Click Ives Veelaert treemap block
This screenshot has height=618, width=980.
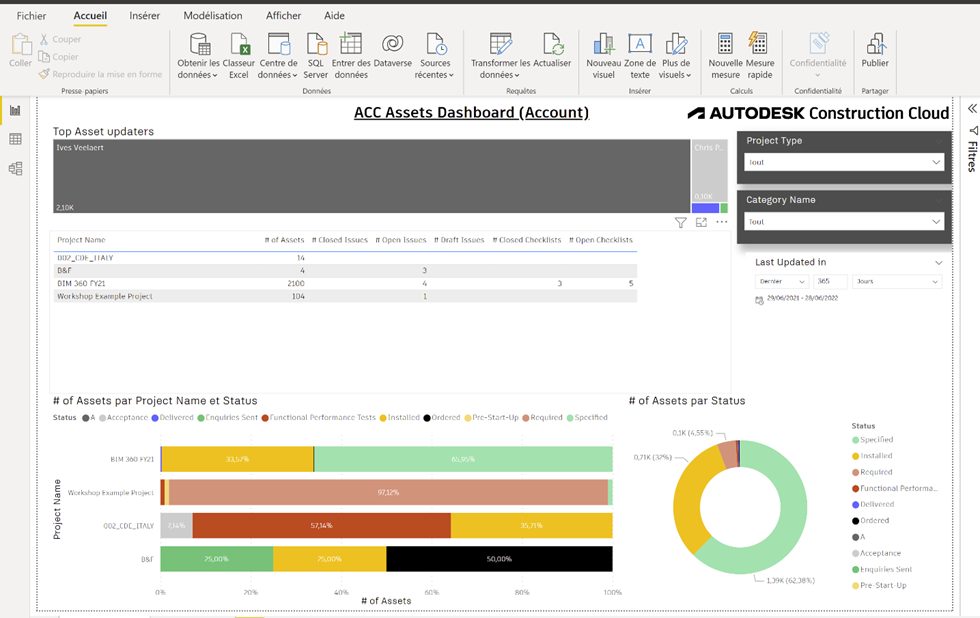(371, 176)
